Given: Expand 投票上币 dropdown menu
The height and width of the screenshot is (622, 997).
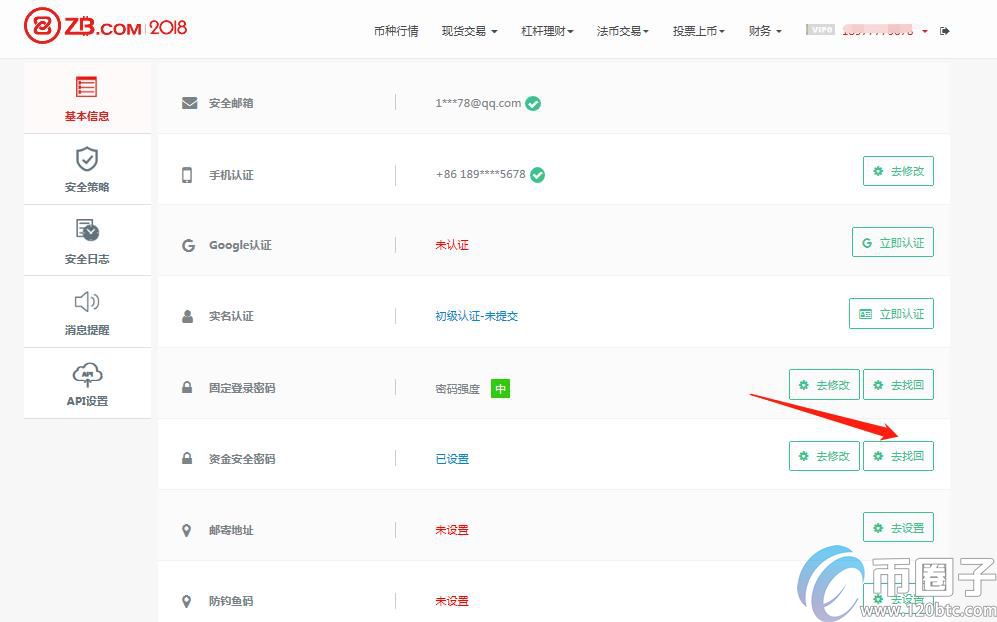Looking at the screenshot, I should (698, 31).
